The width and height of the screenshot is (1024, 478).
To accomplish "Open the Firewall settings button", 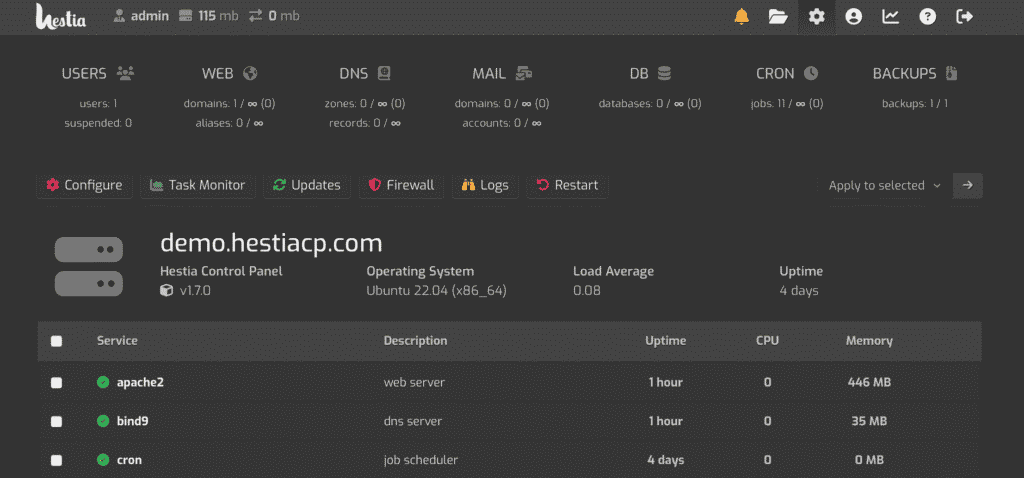I will (x=401, y=185).
